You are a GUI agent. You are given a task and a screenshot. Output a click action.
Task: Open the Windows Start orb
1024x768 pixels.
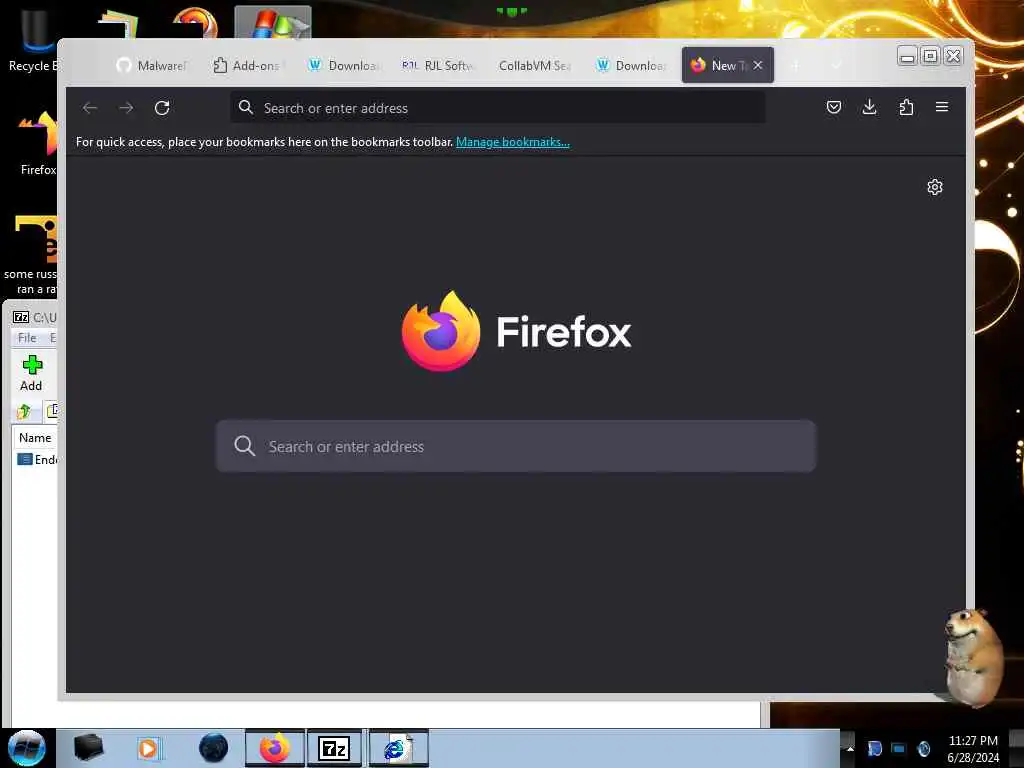(x=27, y=748)
